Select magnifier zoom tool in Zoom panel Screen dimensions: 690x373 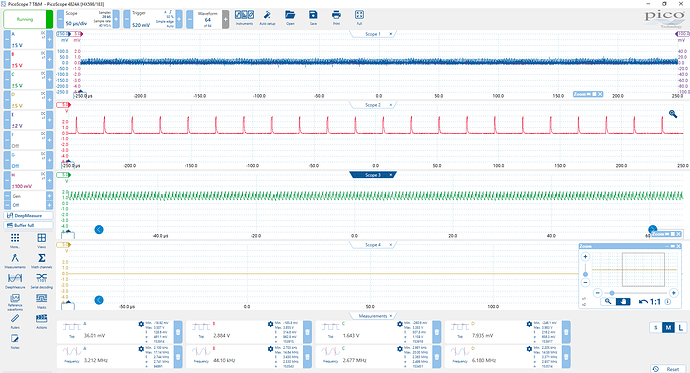[x=608, y=301]
